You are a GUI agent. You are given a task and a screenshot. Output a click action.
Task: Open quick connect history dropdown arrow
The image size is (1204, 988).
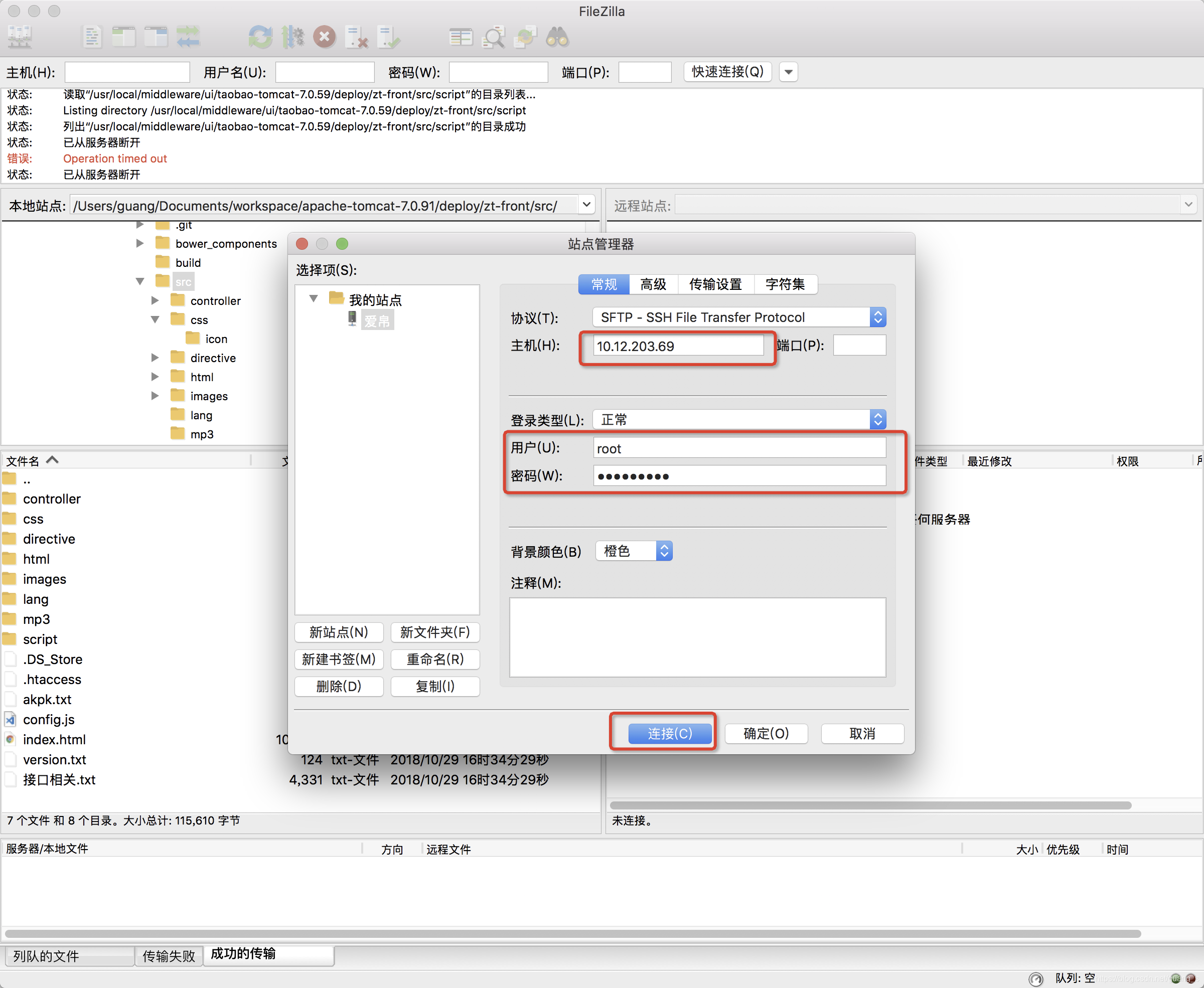click(x=789, y=72)
